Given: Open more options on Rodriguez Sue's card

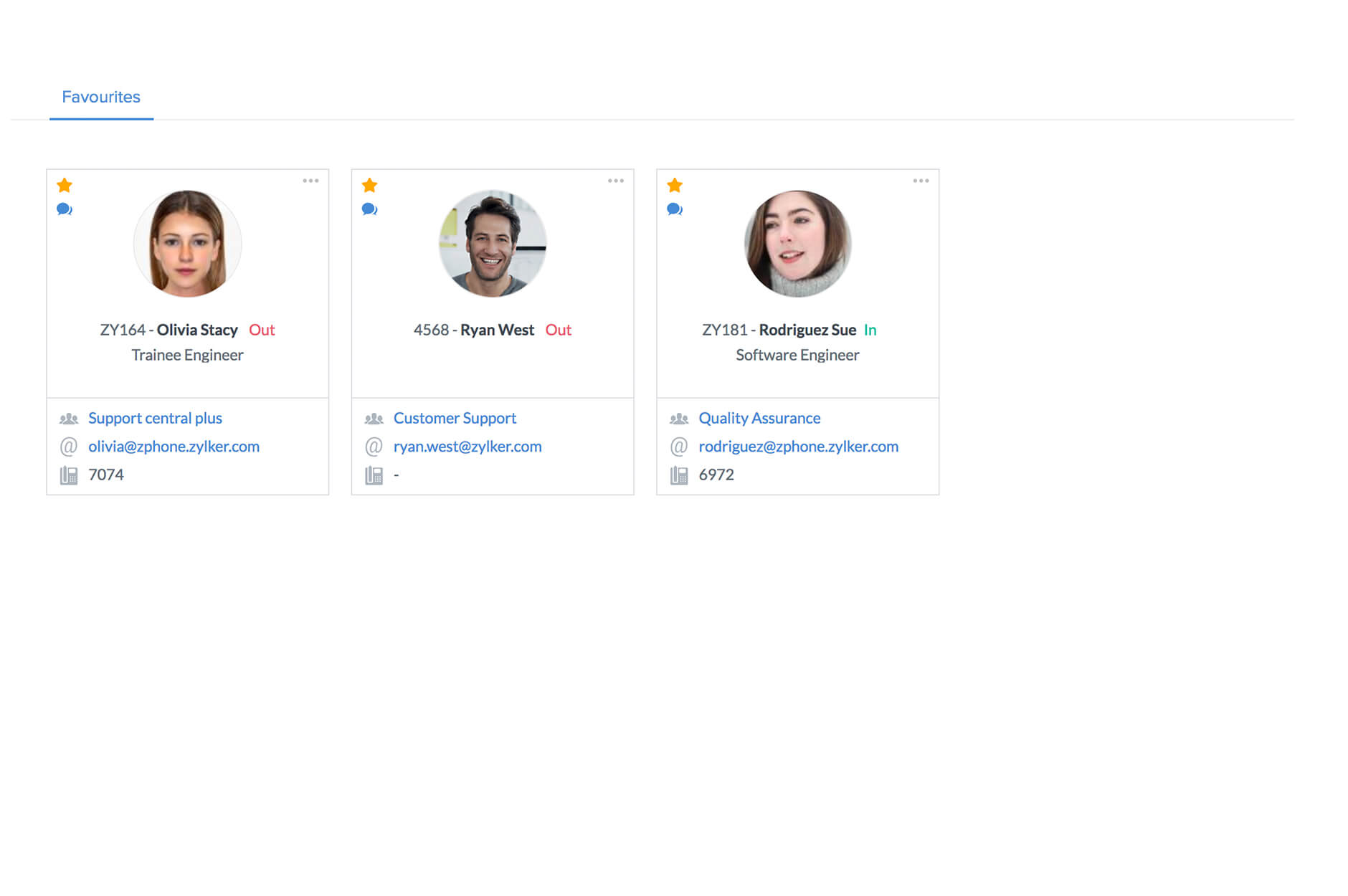Looking at the screenshot, I should point(921,181).
